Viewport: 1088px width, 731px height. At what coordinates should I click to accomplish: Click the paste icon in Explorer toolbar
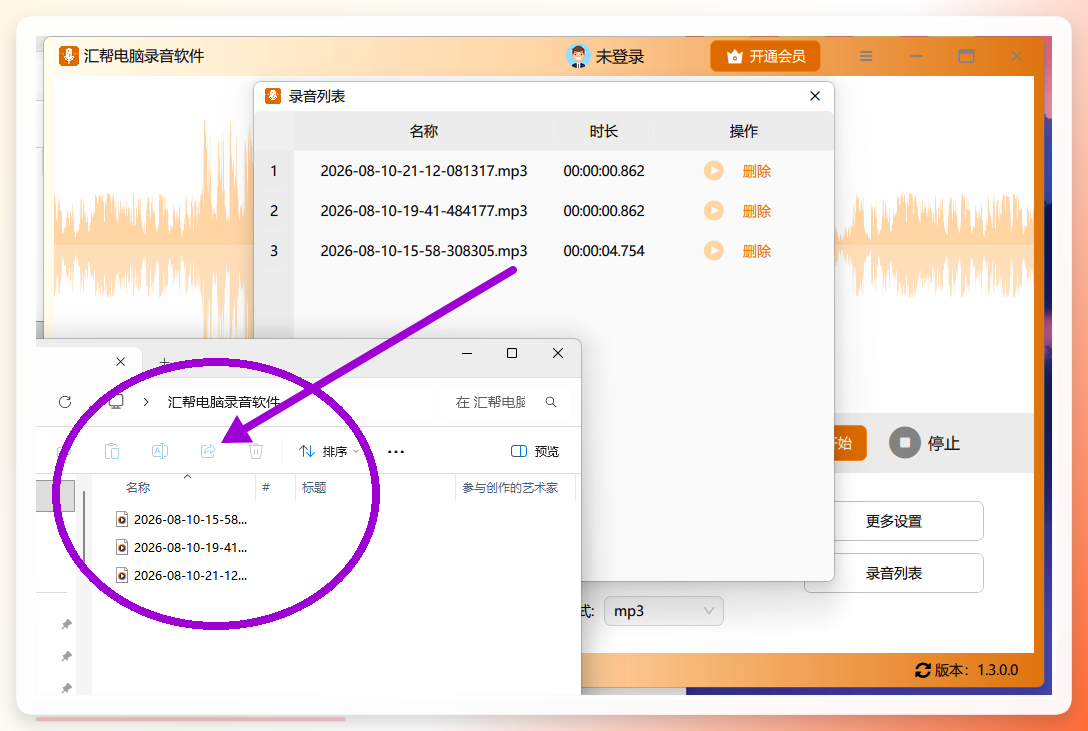[112, 452]
